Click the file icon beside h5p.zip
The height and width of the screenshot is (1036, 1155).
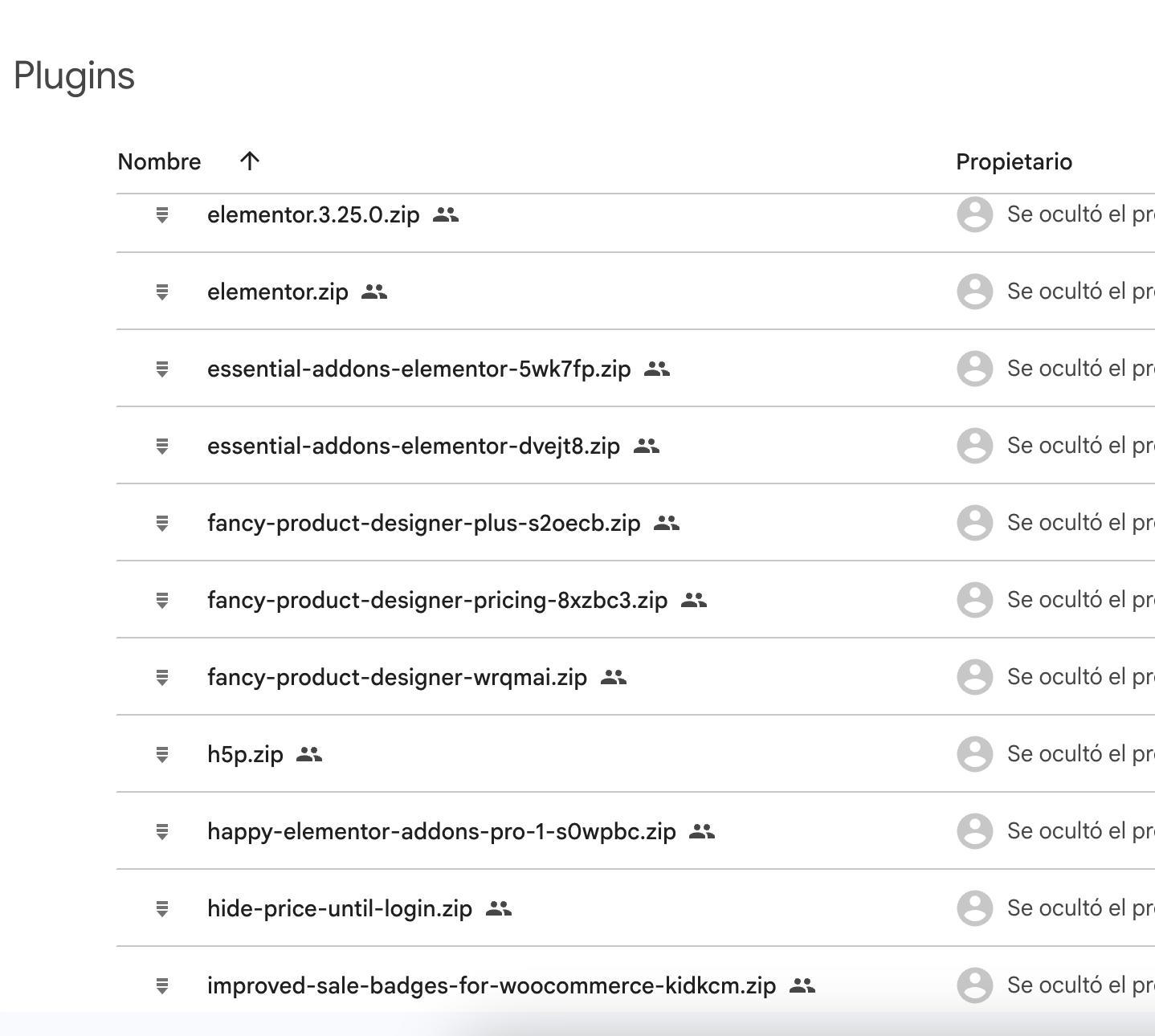pos(162,755)
